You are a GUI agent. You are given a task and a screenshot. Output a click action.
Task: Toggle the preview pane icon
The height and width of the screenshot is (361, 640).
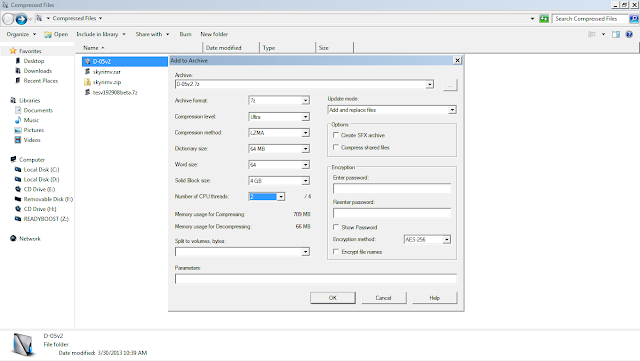tap(616, 34)
